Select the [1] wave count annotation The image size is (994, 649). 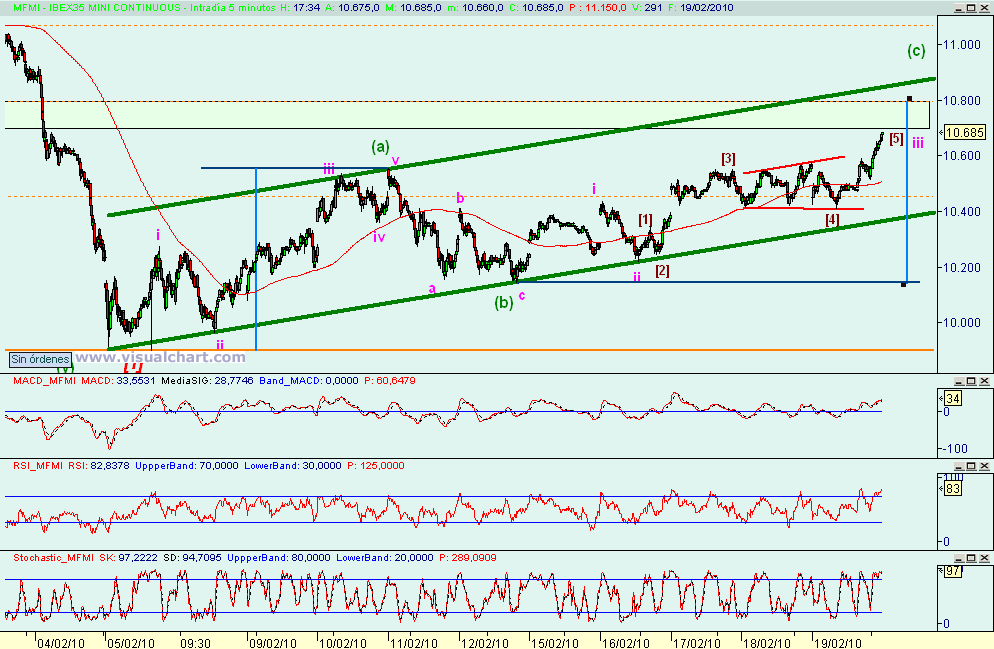pos(645,219)
